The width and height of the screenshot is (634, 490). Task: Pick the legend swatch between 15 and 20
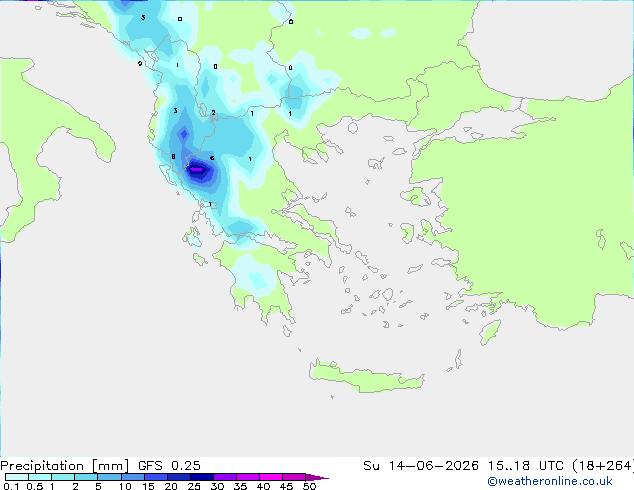click(x=155, y=477)
